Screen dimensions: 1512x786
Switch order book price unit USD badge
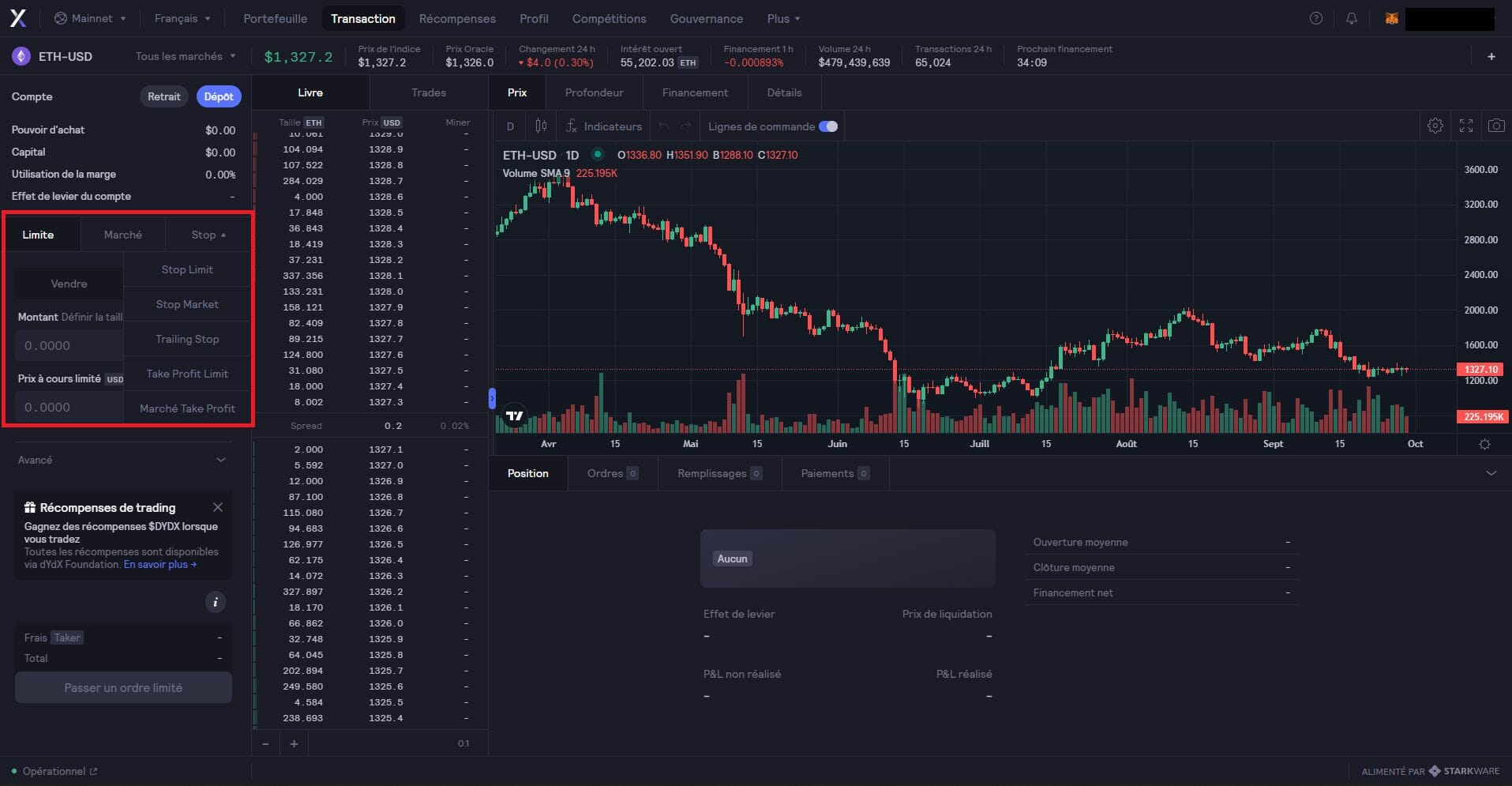pyautogui.click(x=392, y=122)
